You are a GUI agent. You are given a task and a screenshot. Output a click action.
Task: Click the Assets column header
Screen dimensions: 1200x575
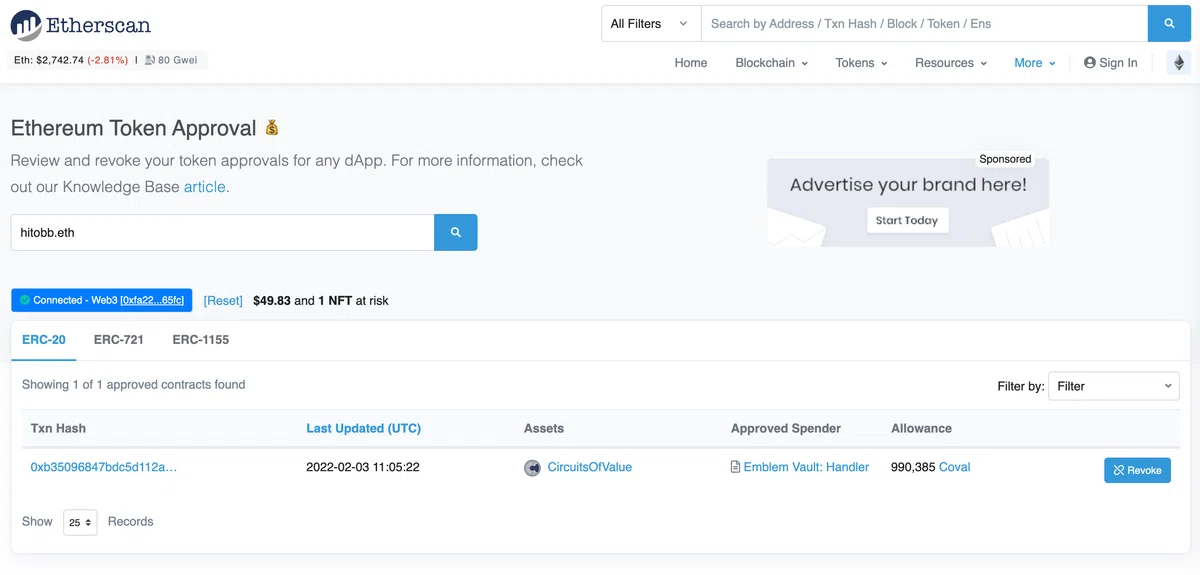click(x=544, y=428)
